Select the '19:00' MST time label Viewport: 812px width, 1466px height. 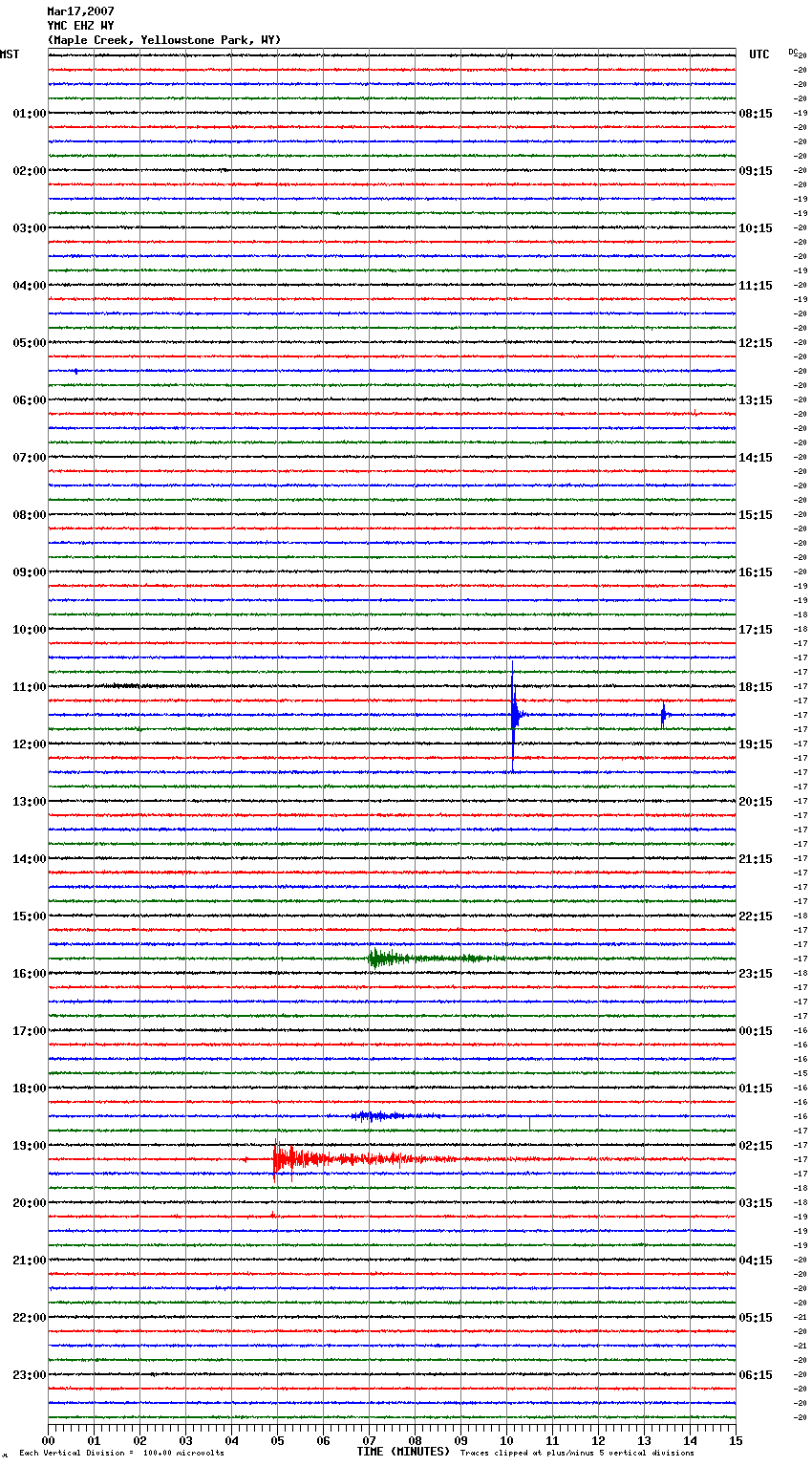(29, 1146)
